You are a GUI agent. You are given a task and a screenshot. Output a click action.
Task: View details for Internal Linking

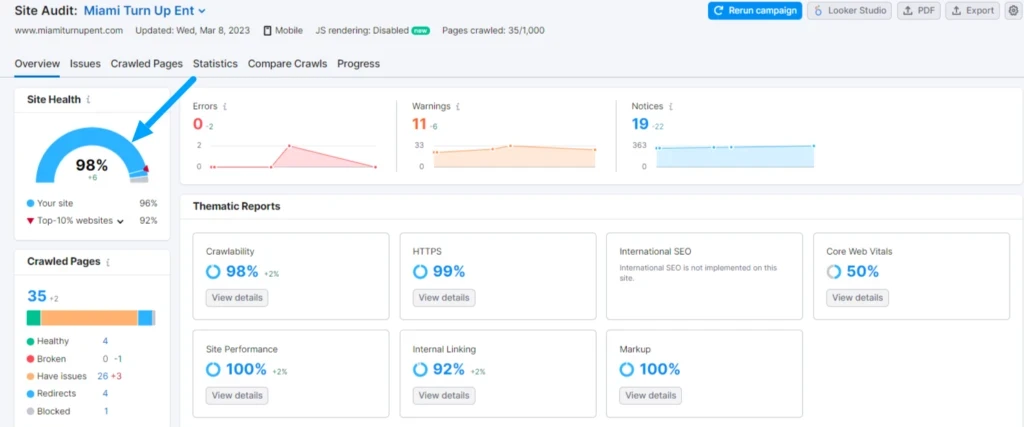444,396
